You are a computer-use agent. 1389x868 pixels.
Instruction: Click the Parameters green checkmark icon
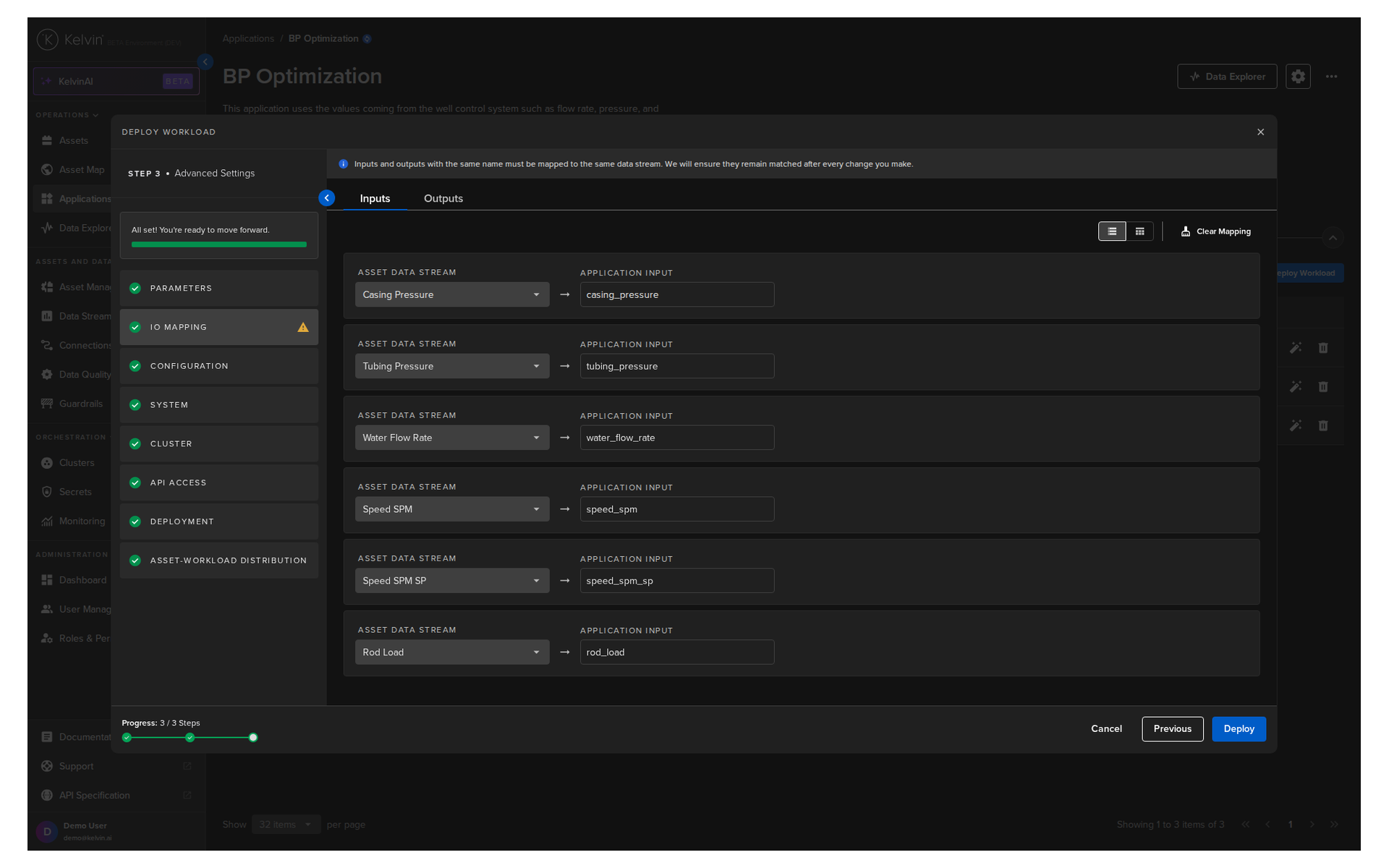click(x=135, y=288)
